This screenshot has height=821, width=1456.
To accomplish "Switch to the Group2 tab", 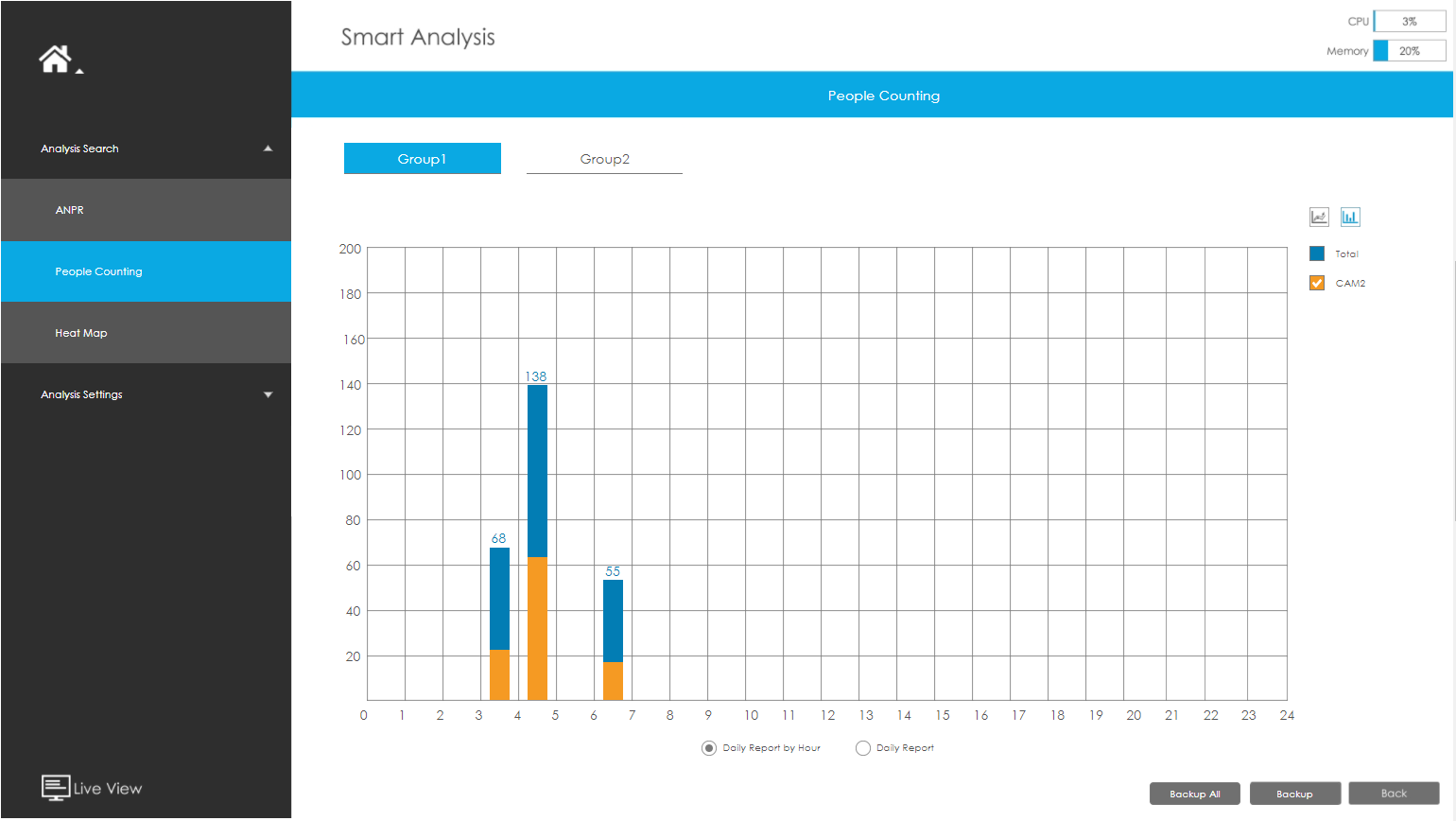I will [604, 159].
